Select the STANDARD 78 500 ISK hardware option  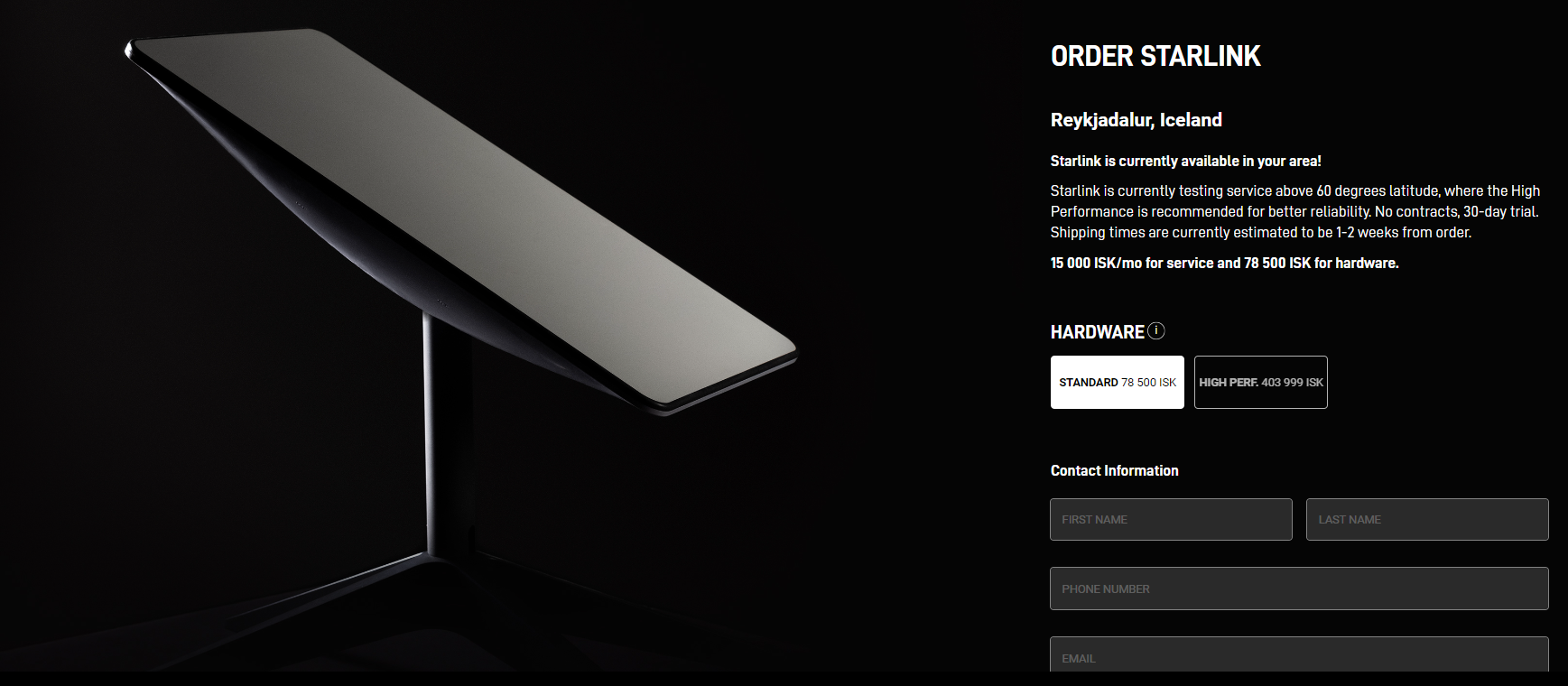(1118, 382)
